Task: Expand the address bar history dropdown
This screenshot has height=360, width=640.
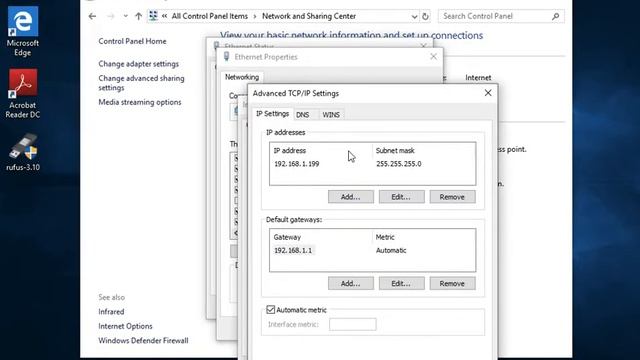Action: click(414, 17)
